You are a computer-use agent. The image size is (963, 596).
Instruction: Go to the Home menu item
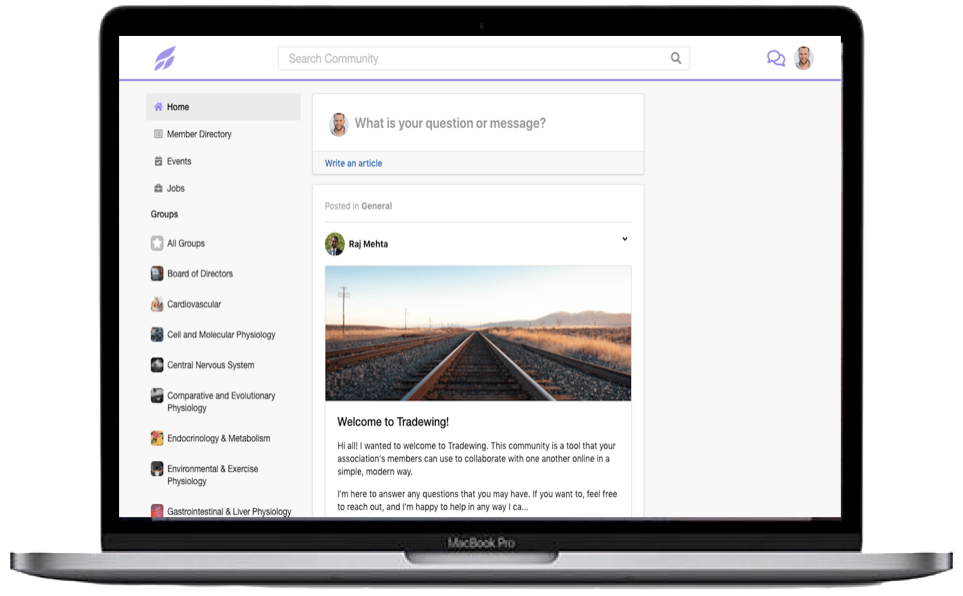coord(178,107)
